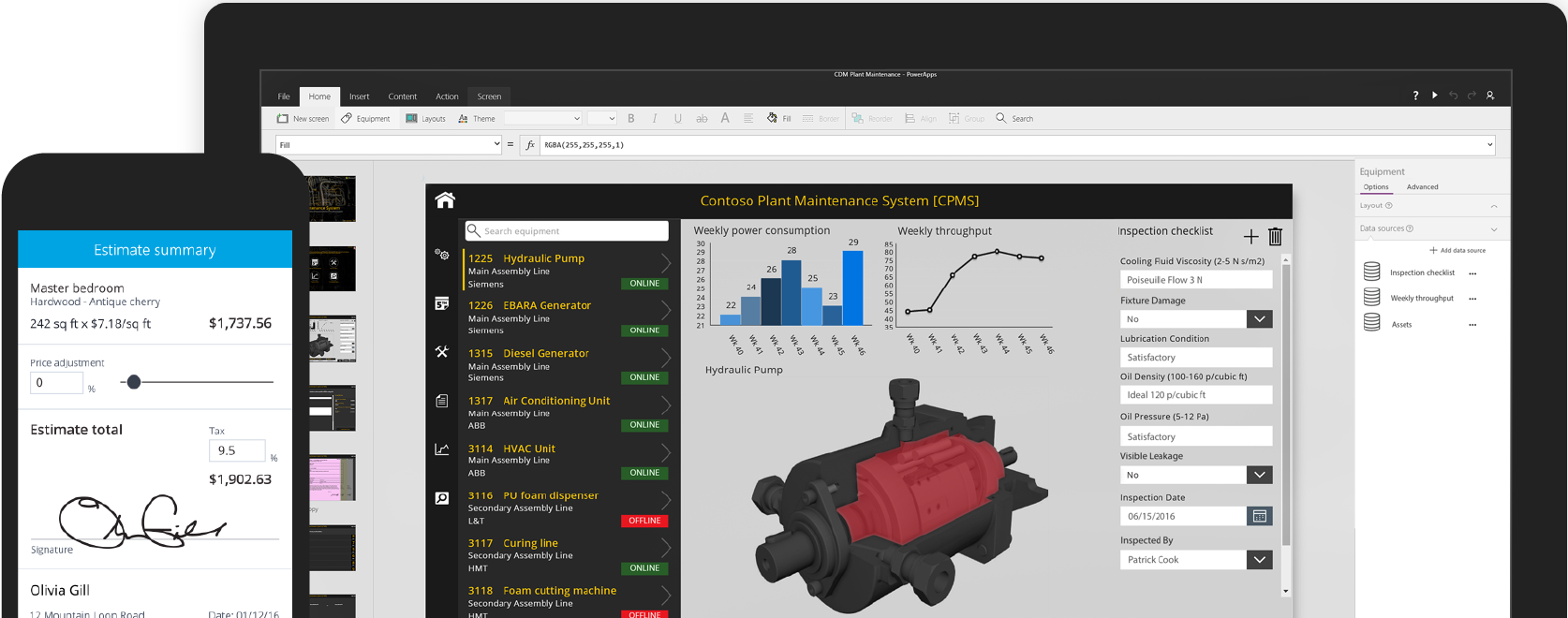Open the font size dropdown in ribbon
The width and height of the screenshot is (1568, 618).
pos(602,119)
